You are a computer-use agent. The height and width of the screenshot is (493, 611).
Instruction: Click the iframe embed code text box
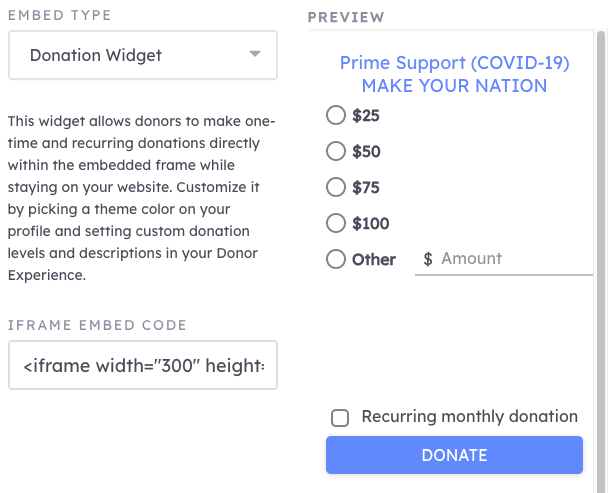tap(142, 367)
